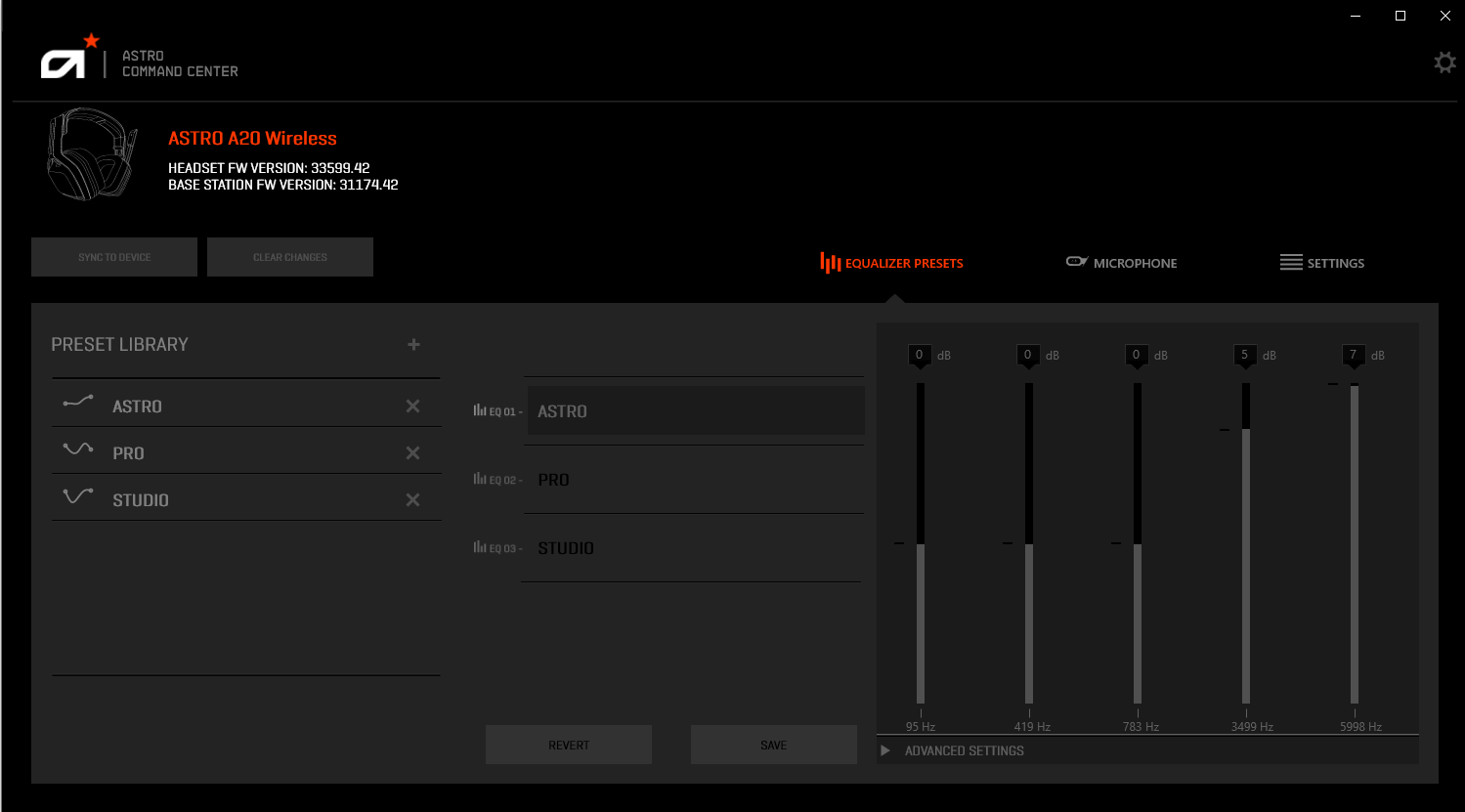Image resolution: width=1465 pixels, height=812 pixels.
Task: Open the SETTINGS tab
Action: (x=1336, y=262)
